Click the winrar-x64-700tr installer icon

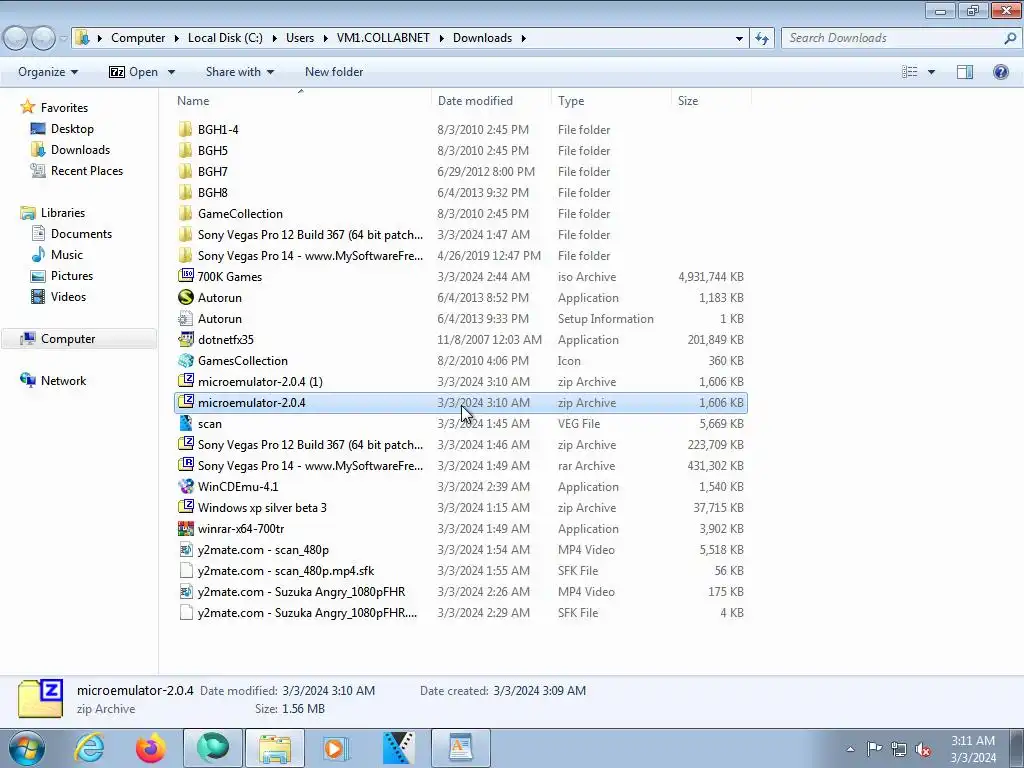pos(186,528)
